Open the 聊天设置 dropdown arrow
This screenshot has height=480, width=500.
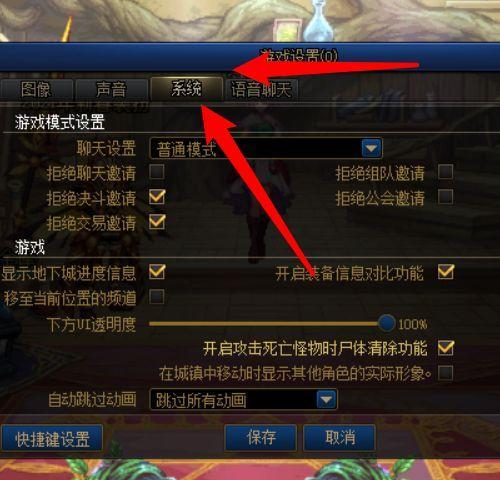pyautogui.click(x=372, y=148)
